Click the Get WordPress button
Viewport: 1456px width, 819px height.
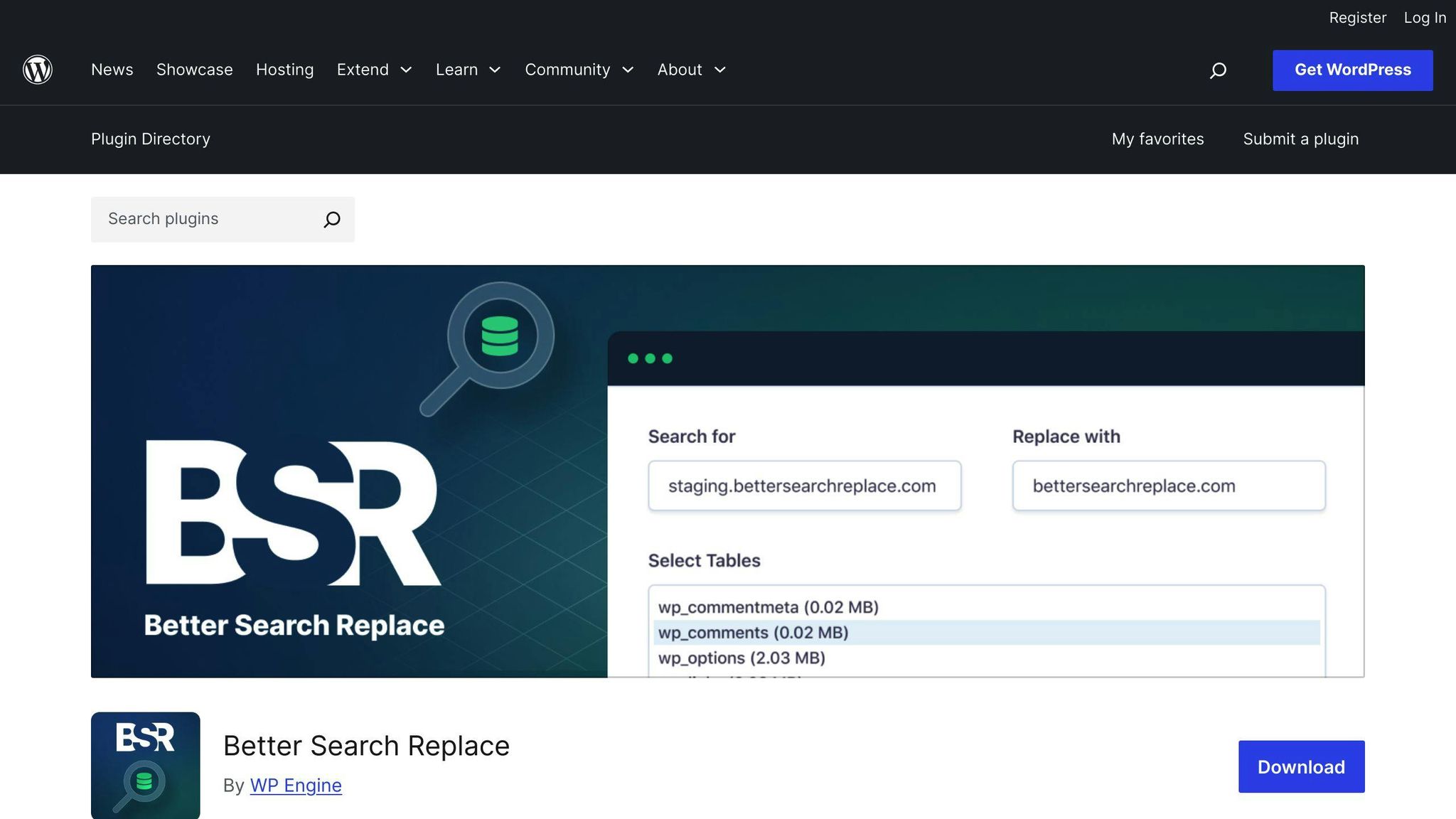(x=1353, y=70)
